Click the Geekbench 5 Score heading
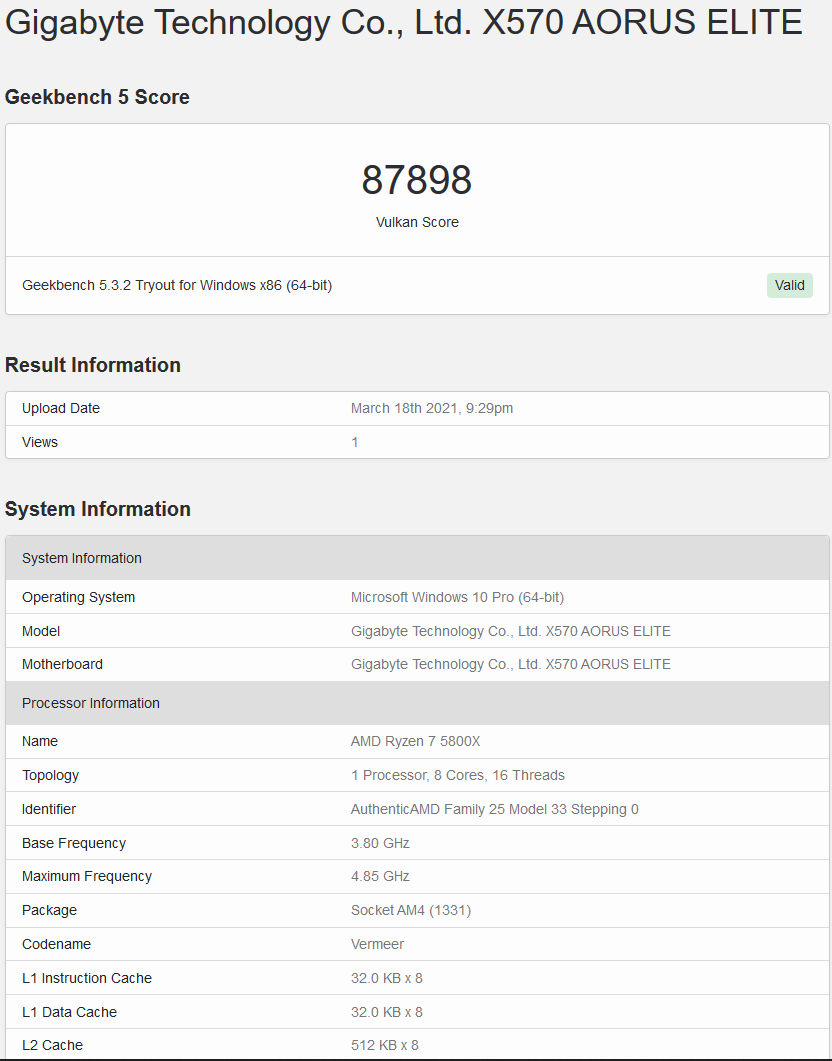 pos(97,97)
